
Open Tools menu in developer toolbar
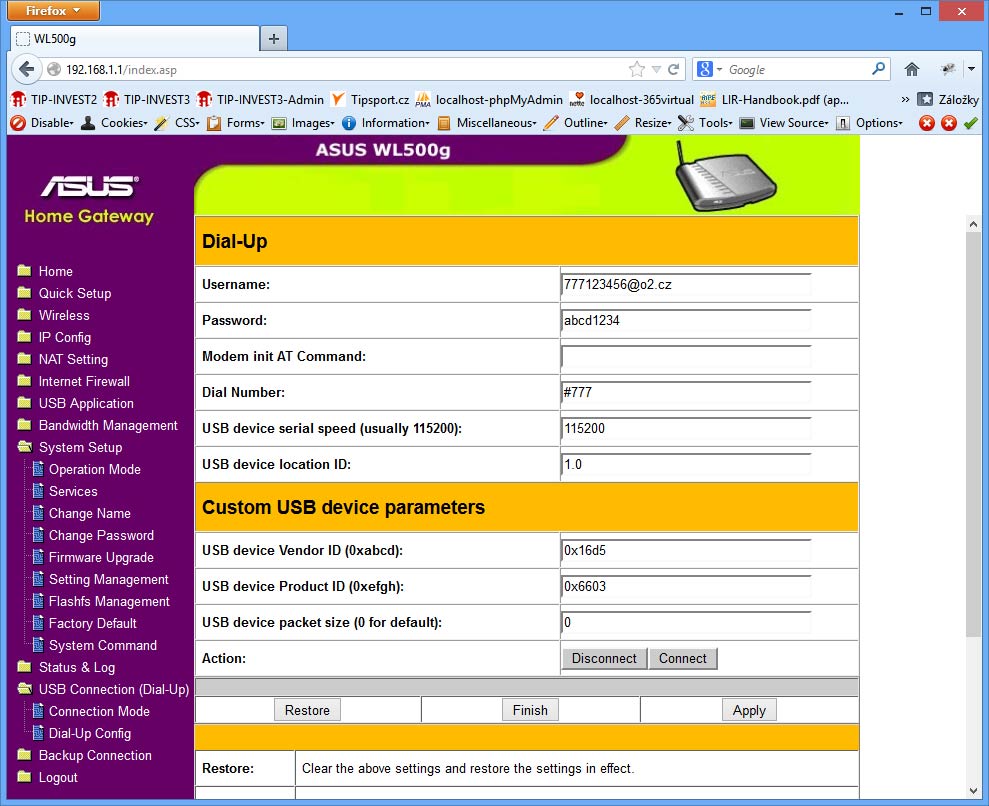tap(705, 123)
